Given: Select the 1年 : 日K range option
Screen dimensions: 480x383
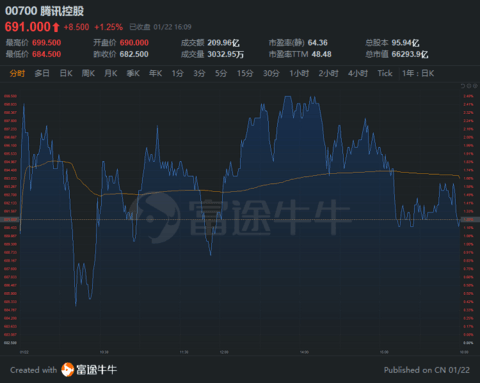Looking at the screenshot, I should click(x=418, y=73).
